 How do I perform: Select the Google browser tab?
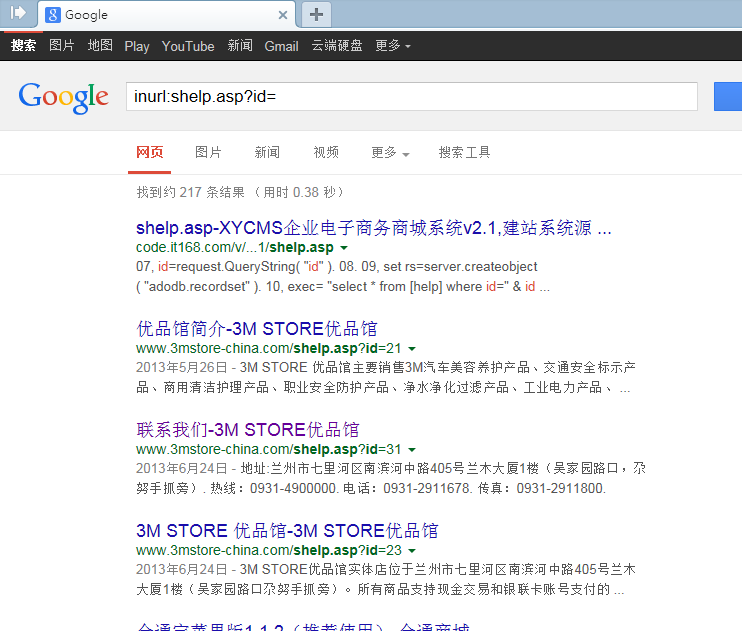pos(167,15)
